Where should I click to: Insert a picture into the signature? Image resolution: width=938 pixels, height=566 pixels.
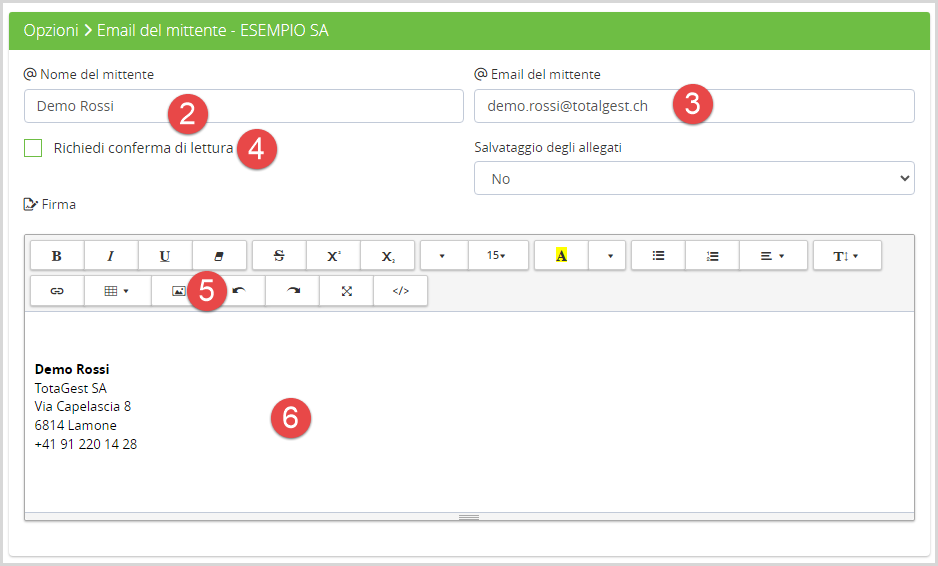pyautogui.click(x=178, y=291)
